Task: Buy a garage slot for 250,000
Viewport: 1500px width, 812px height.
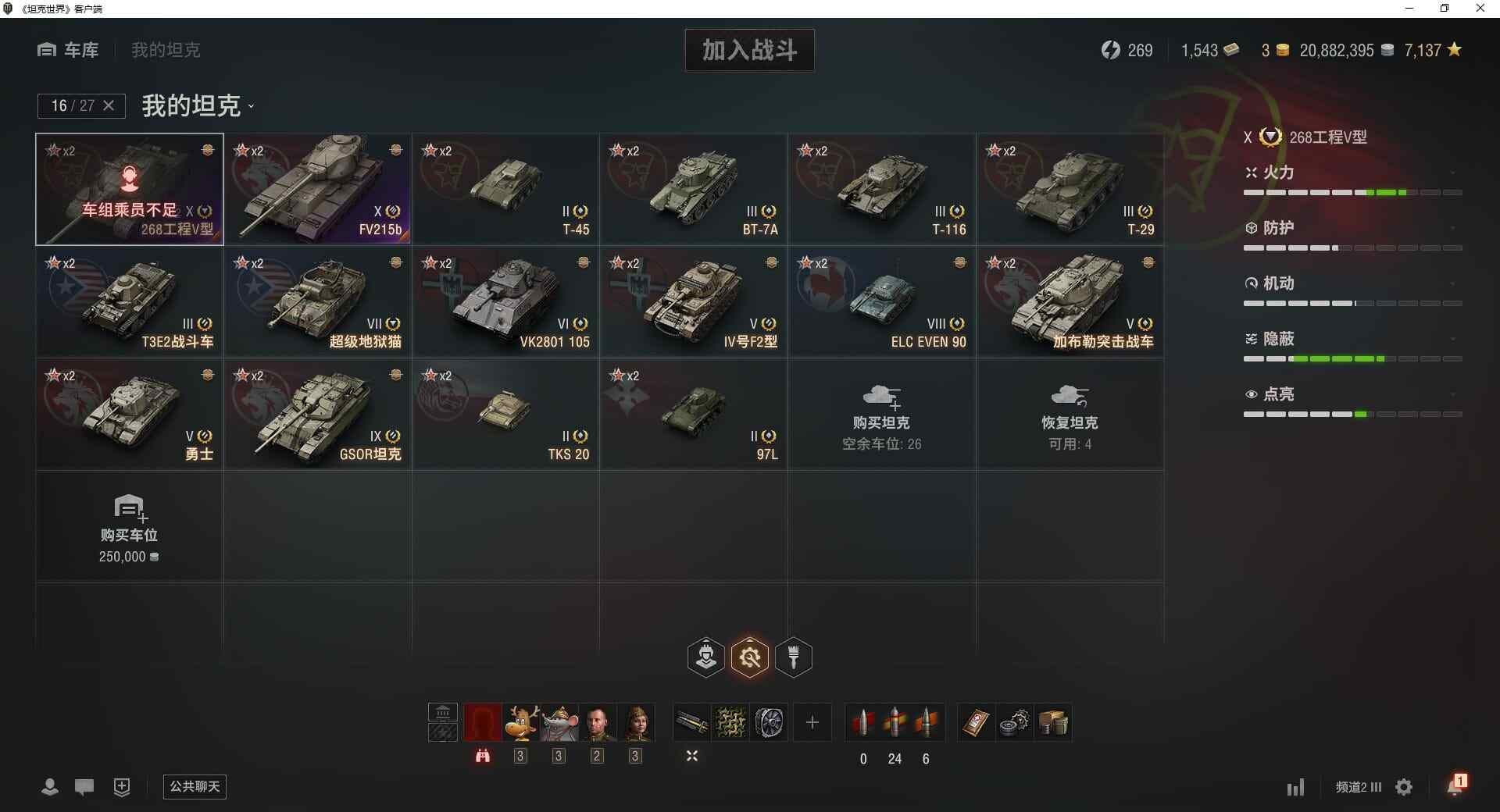Action: pyautogui.click(x=130, y=527)
